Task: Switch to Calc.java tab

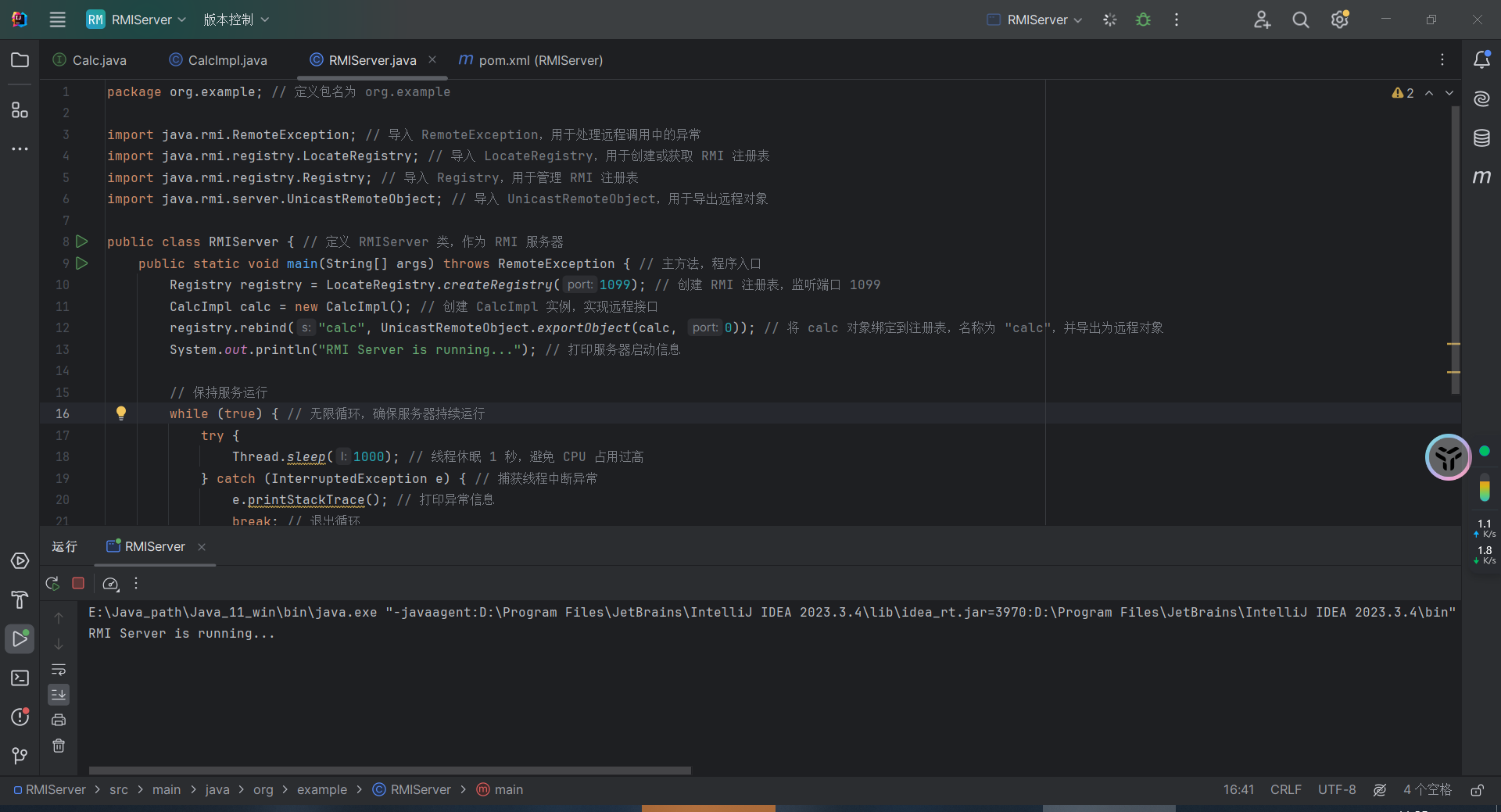Action: click(x=90, y=60)
